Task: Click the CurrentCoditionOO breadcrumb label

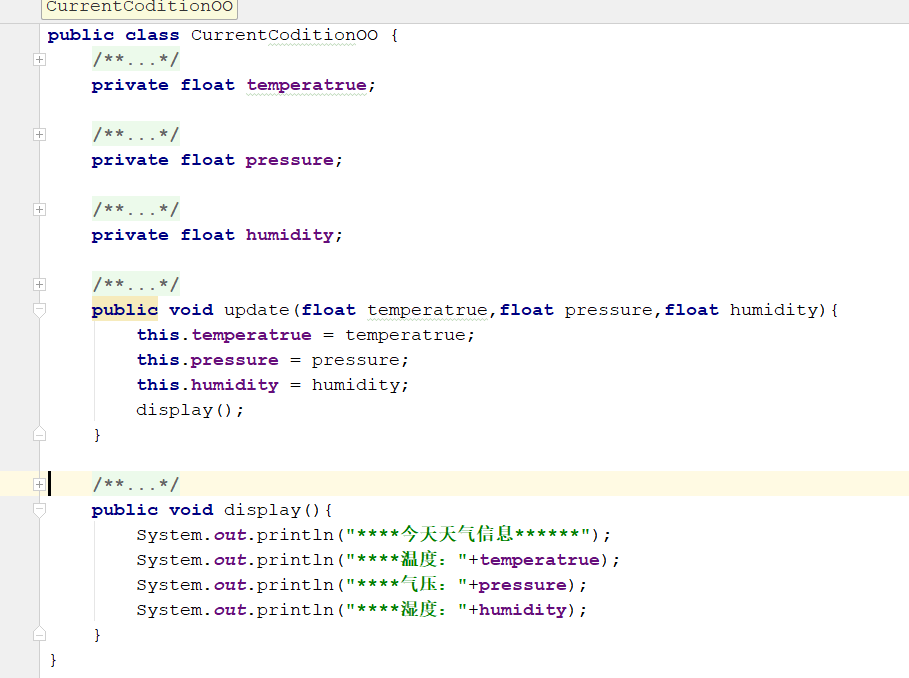Action: (x=139, y=8)
